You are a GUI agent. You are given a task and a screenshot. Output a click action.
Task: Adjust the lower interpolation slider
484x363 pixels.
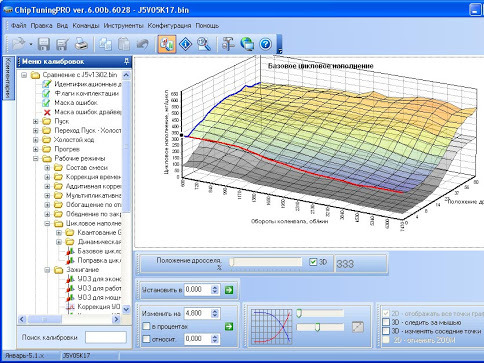320,327
